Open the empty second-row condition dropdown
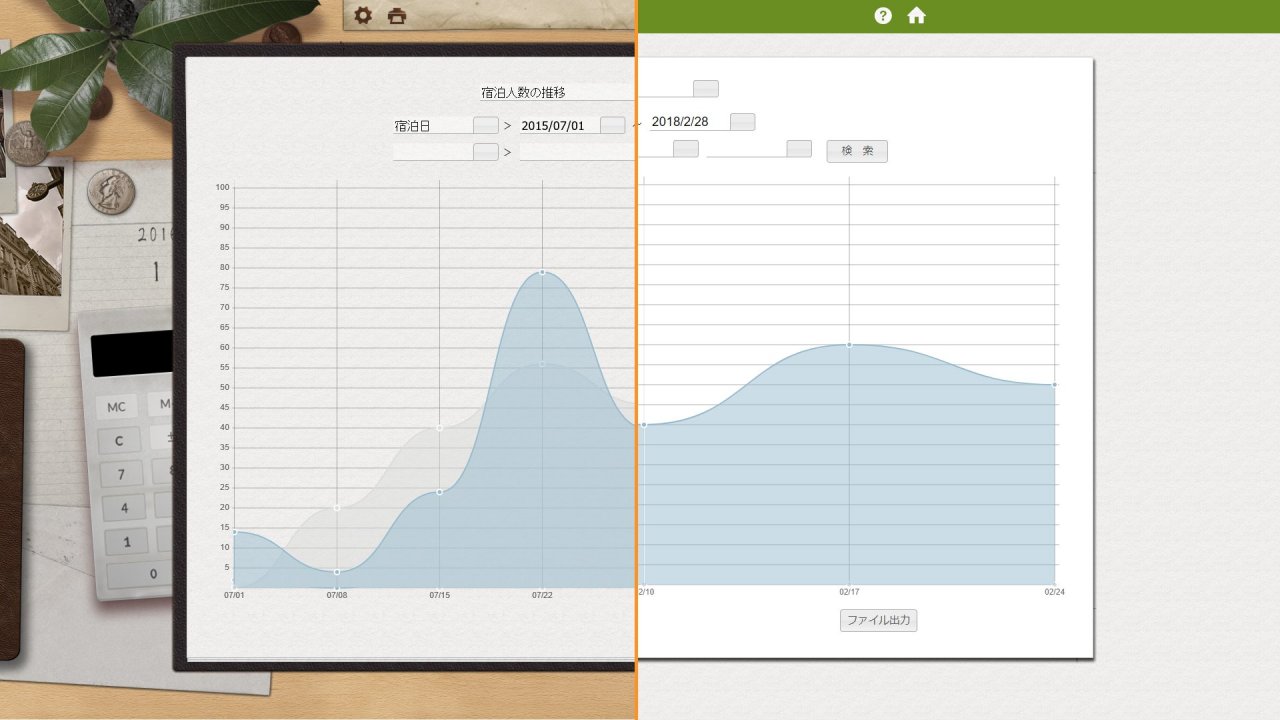 pyautogui.click(x=485, y=152)
